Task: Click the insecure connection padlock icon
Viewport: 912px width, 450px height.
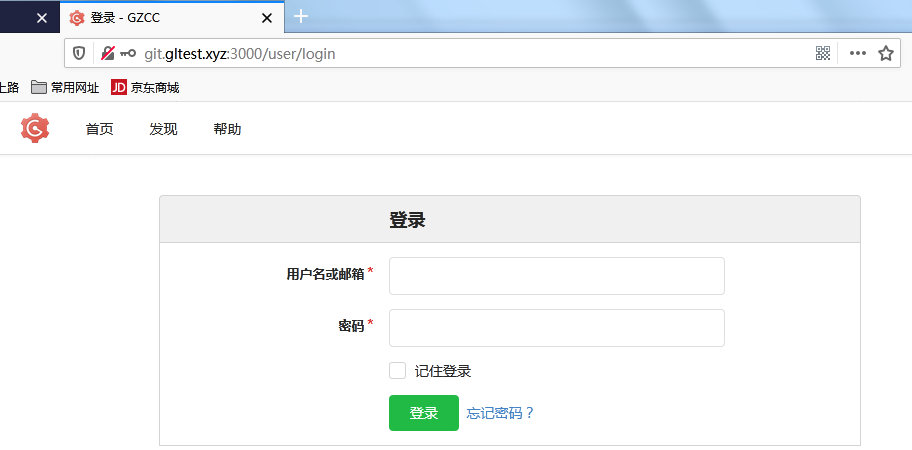Action: pyautogui.click(x=108, y=53)
